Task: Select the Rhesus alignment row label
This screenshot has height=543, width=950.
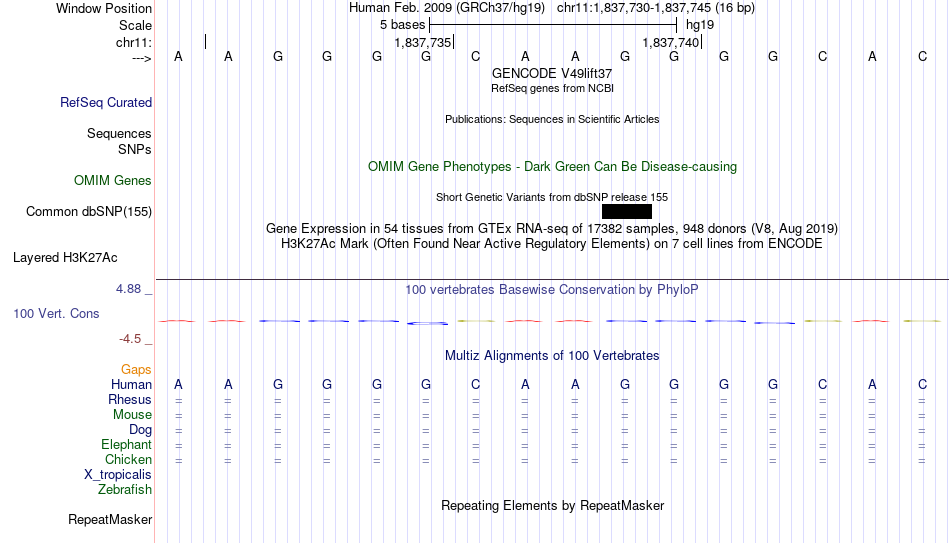Action: [x=130, y=400]
